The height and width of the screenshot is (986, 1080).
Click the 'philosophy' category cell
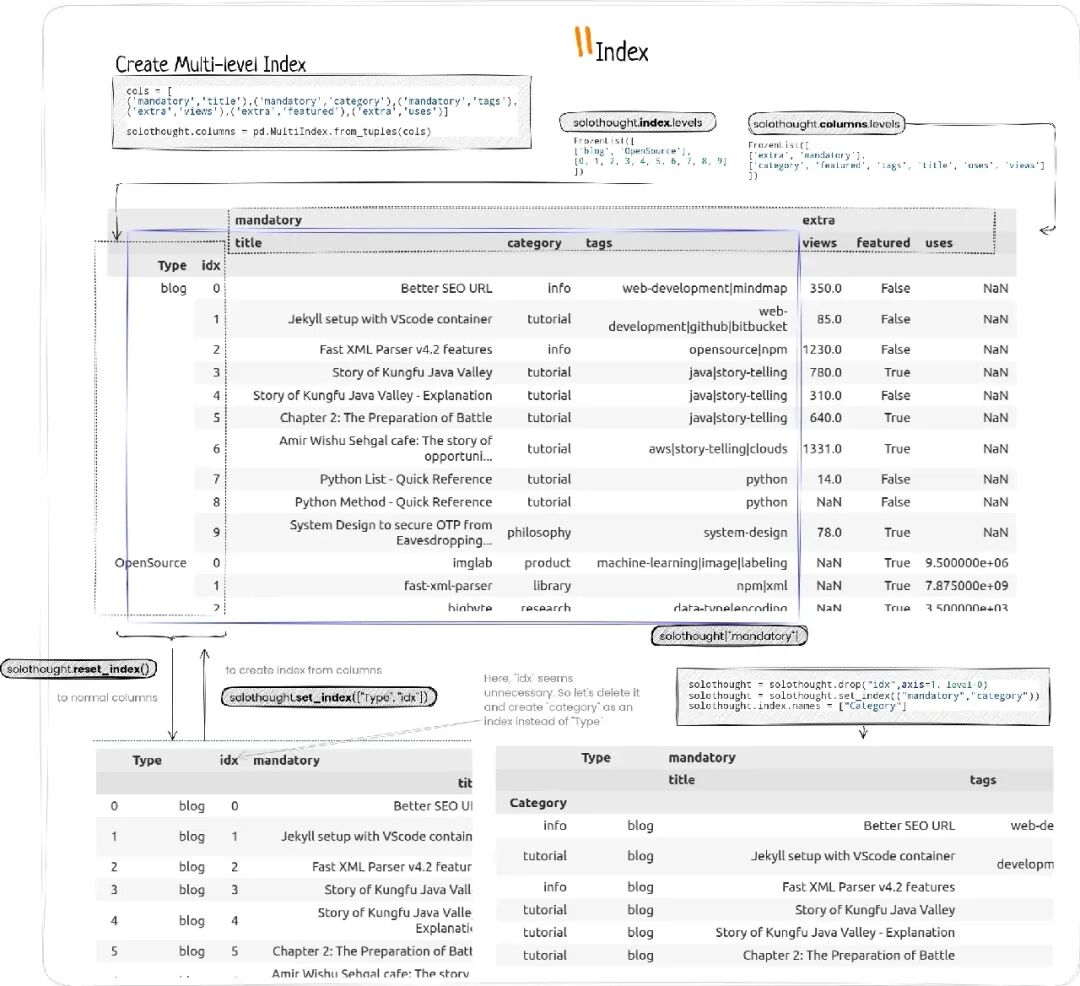pyautogui.click(x=539, y=532)
